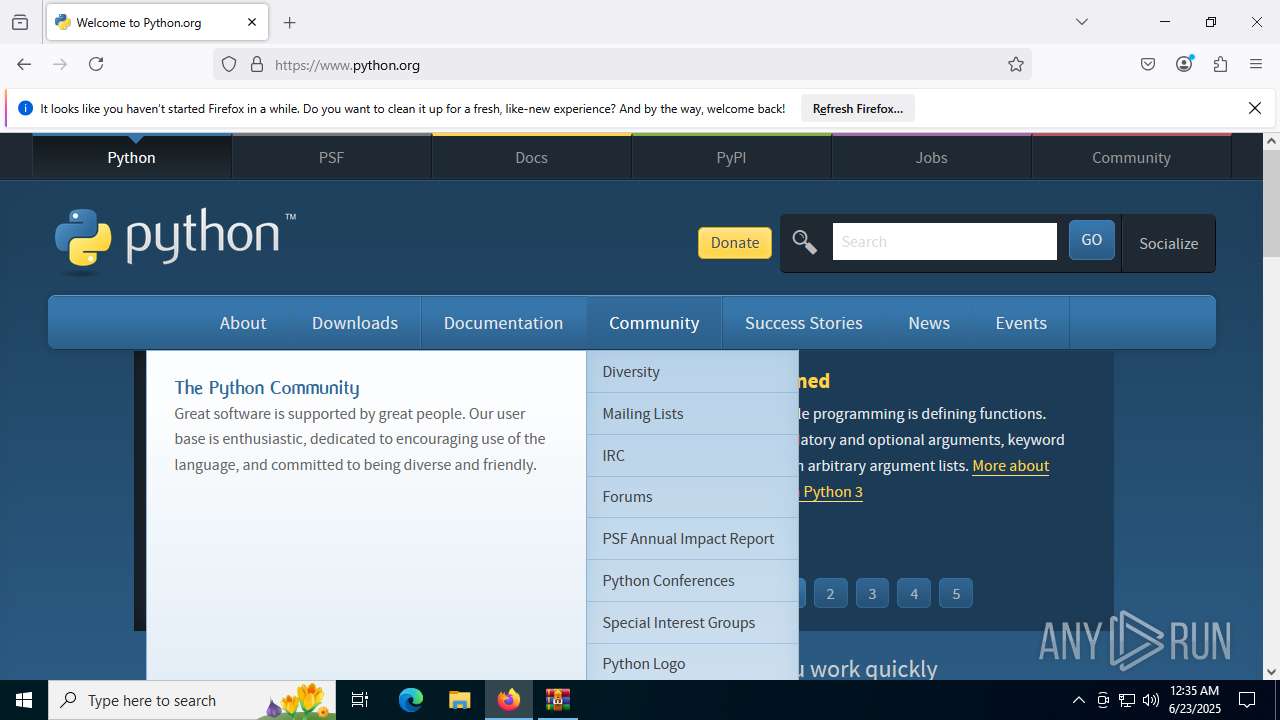The width and height of the screenshot is (1280, 720).
Task: Open the Downloads navigation menu
Action: click(355, 323)
